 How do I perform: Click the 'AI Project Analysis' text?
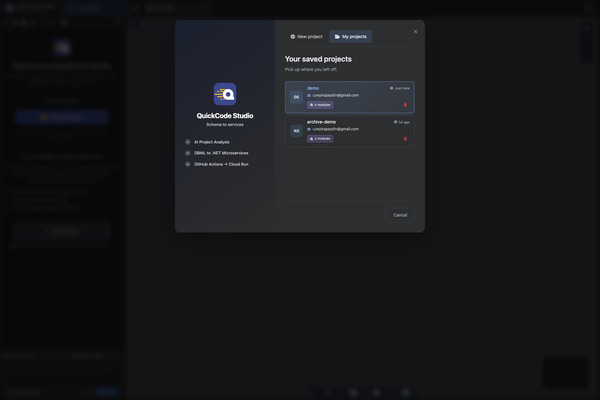[212, 142]
